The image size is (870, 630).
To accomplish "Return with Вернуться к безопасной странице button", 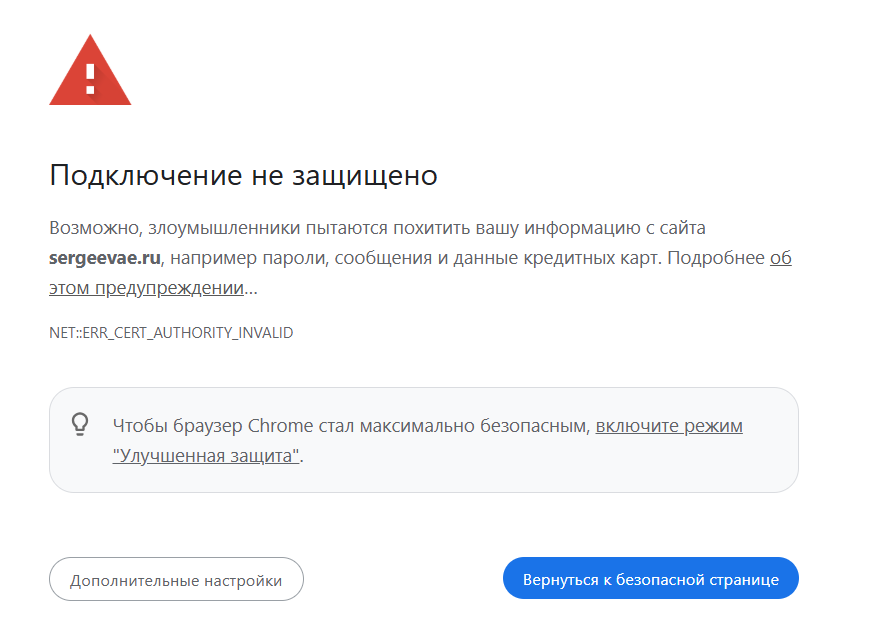I will coord(651,578).
